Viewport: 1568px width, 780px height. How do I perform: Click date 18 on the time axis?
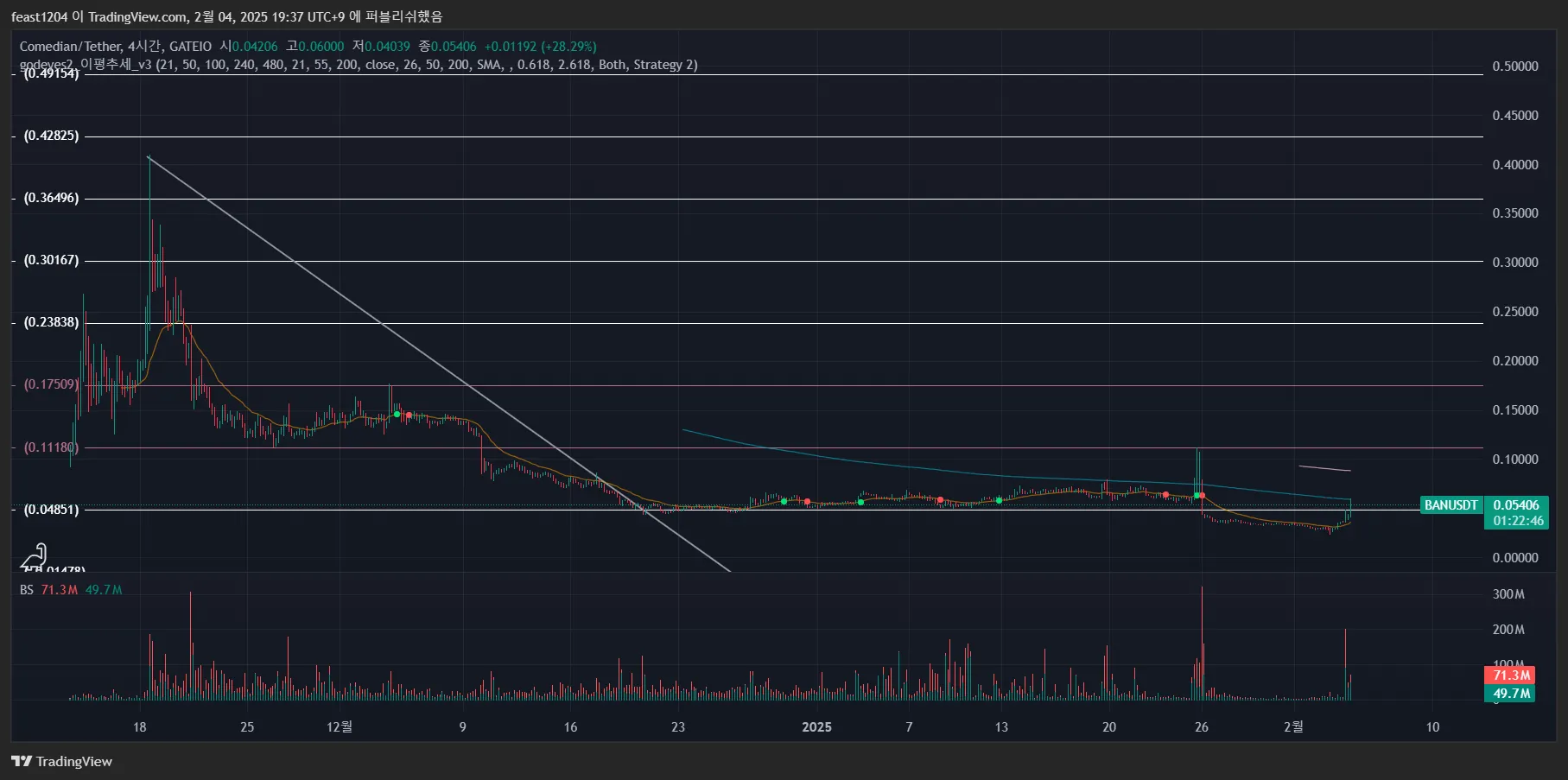140,727
